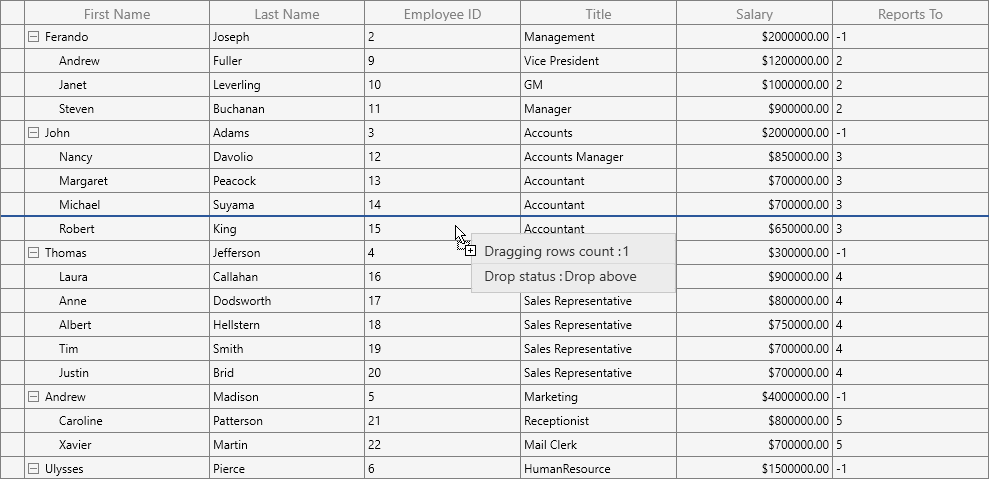Select the Dodsworth last name cell

(x=287, y=301)
